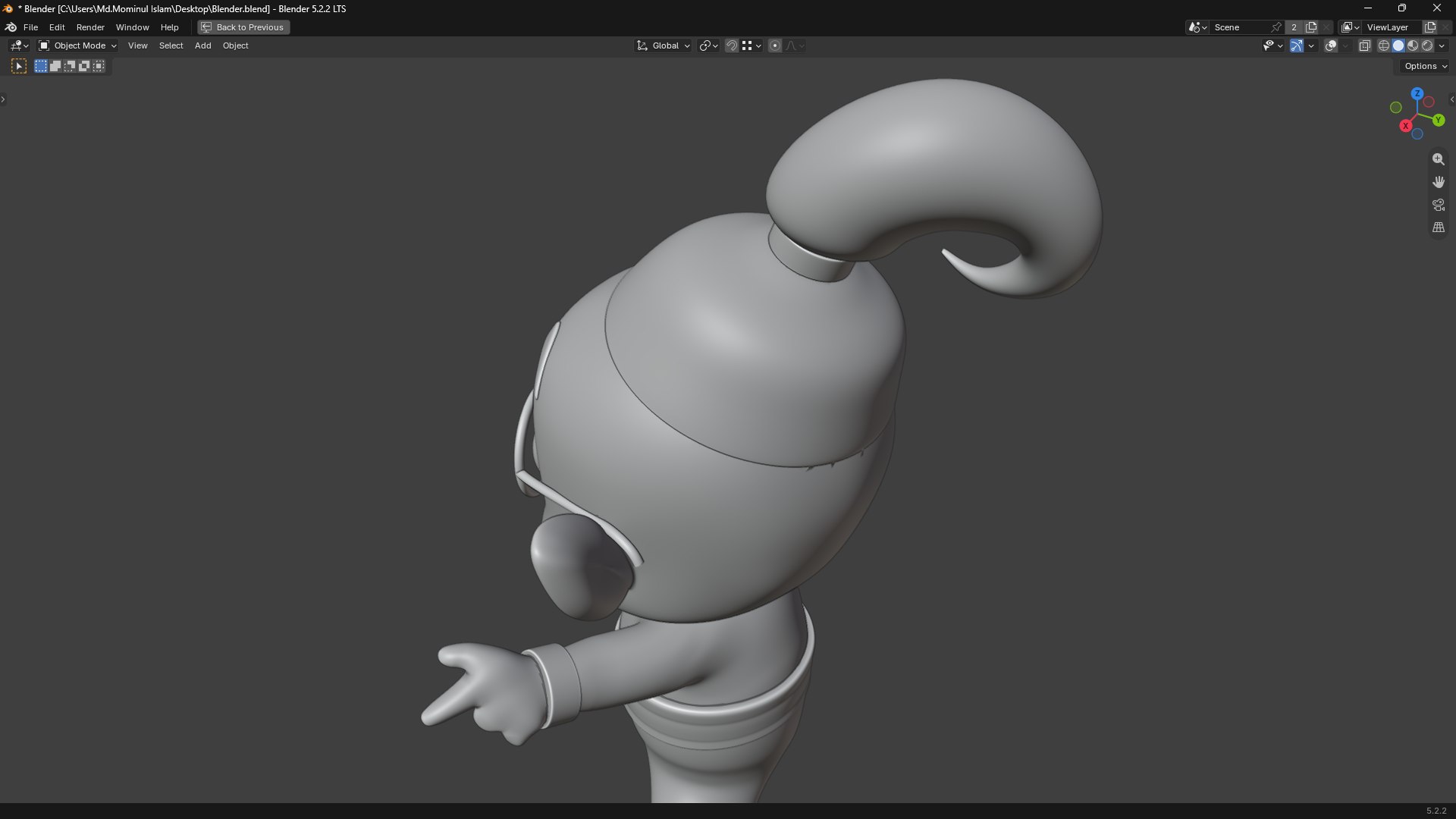Open viewport shading options dropdown arrow
The width and height of the screenshot is (1456, 819).
click(1442, 45)
